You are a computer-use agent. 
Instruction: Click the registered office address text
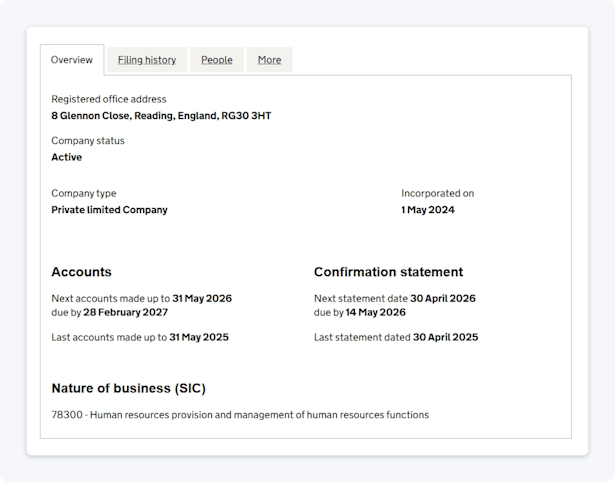pos(161,116)
